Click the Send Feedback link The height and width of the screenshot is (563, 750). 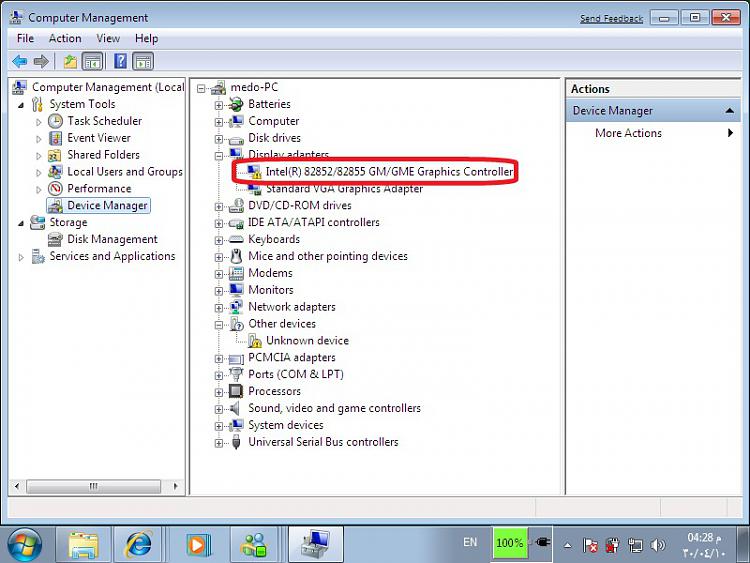611,19
